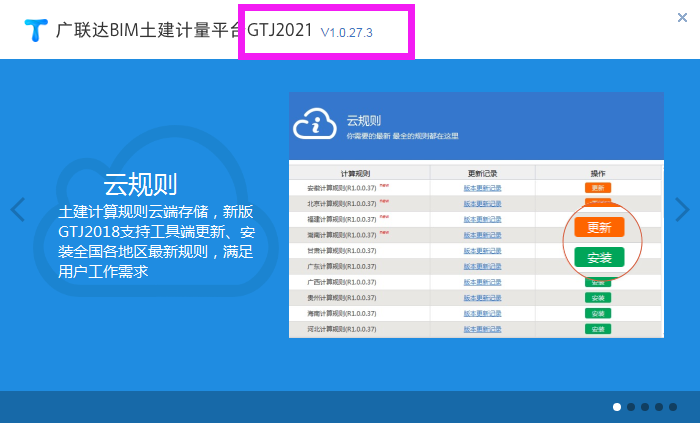Viewport: 700px width, 423px height.
Task: Click the 北京计算规则(R1.0.0.37) row text
Action: point(342,204)
